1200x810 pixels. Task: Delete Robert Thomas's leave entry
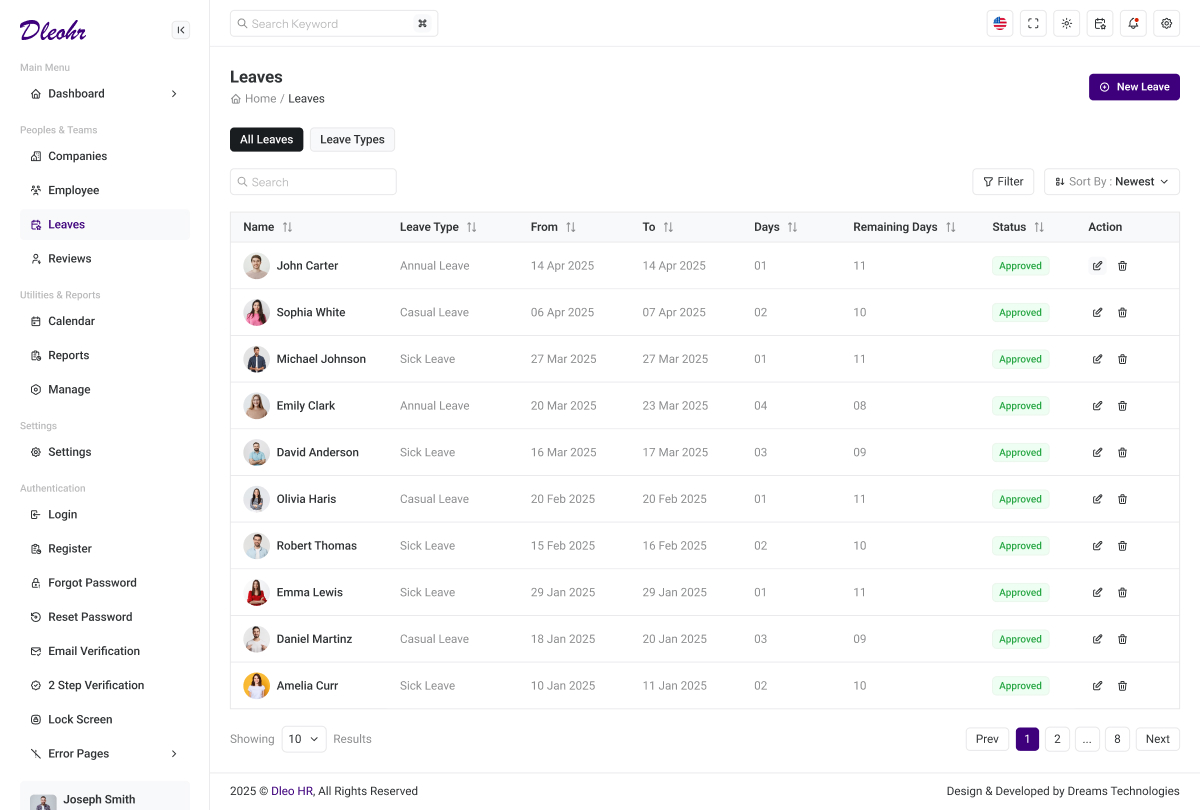coord(1122,545)
